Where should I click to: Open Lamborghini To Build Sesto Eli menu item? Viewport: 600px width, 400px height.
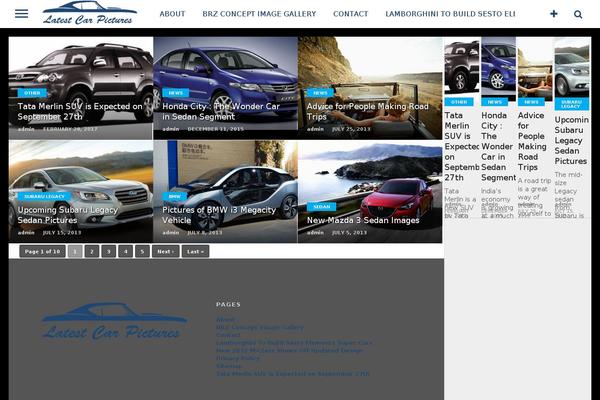pyautogui.click(x=450, y=14)
